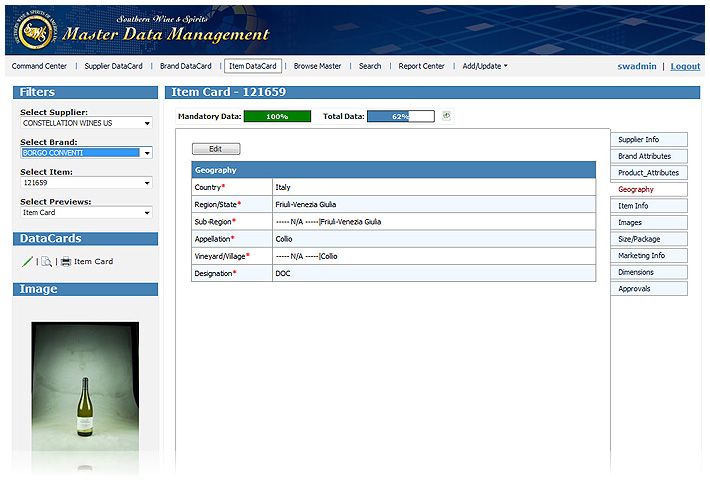Click the refresh icon beside Total Data bar
Viewport: 710px width, 491px height.
click(x=446, y=116)
